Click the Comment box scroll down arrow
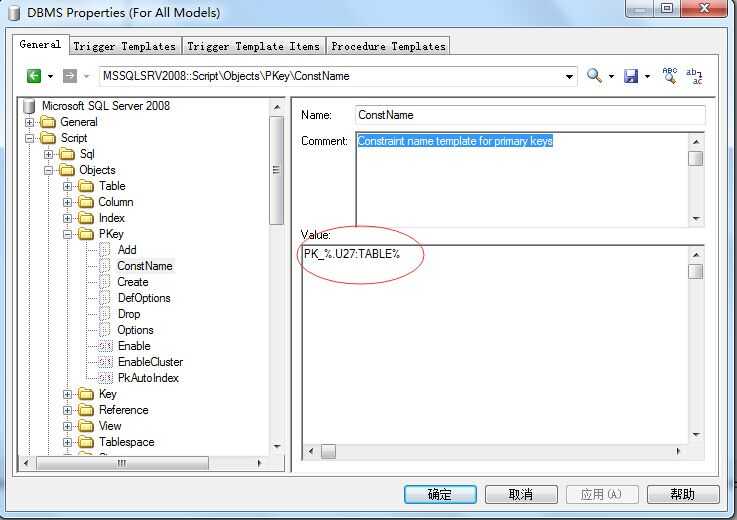Viewport: 737px width, 520px height. tap(696, 219)
